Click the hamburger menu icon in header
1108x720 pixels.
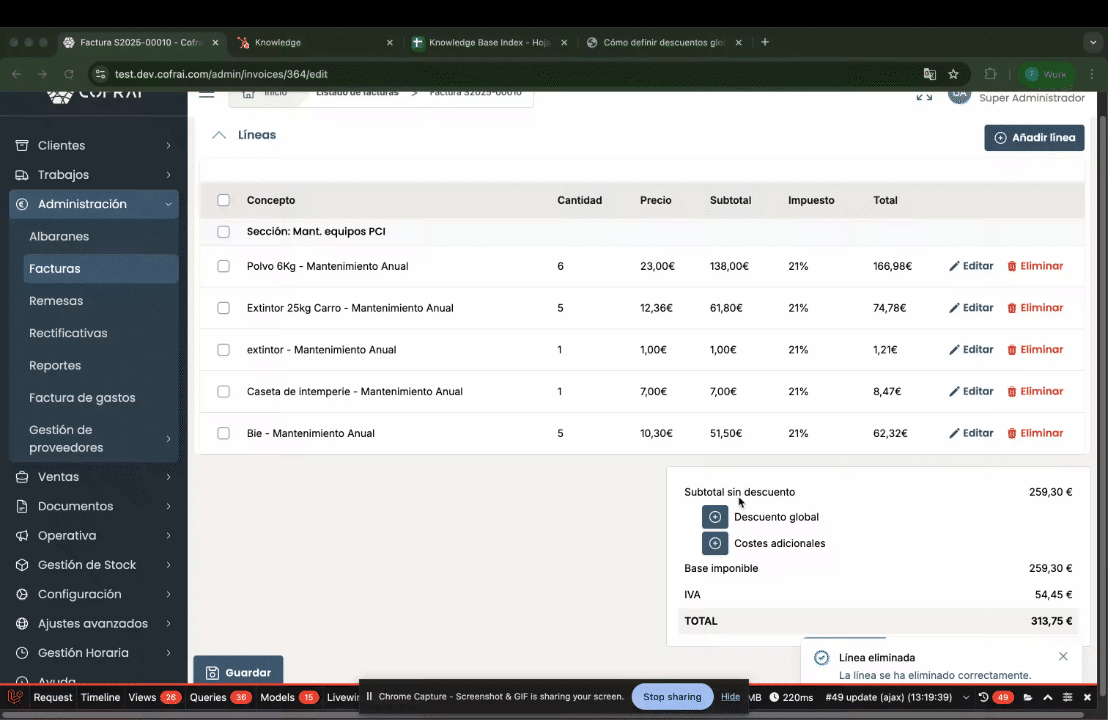[207, 93]
